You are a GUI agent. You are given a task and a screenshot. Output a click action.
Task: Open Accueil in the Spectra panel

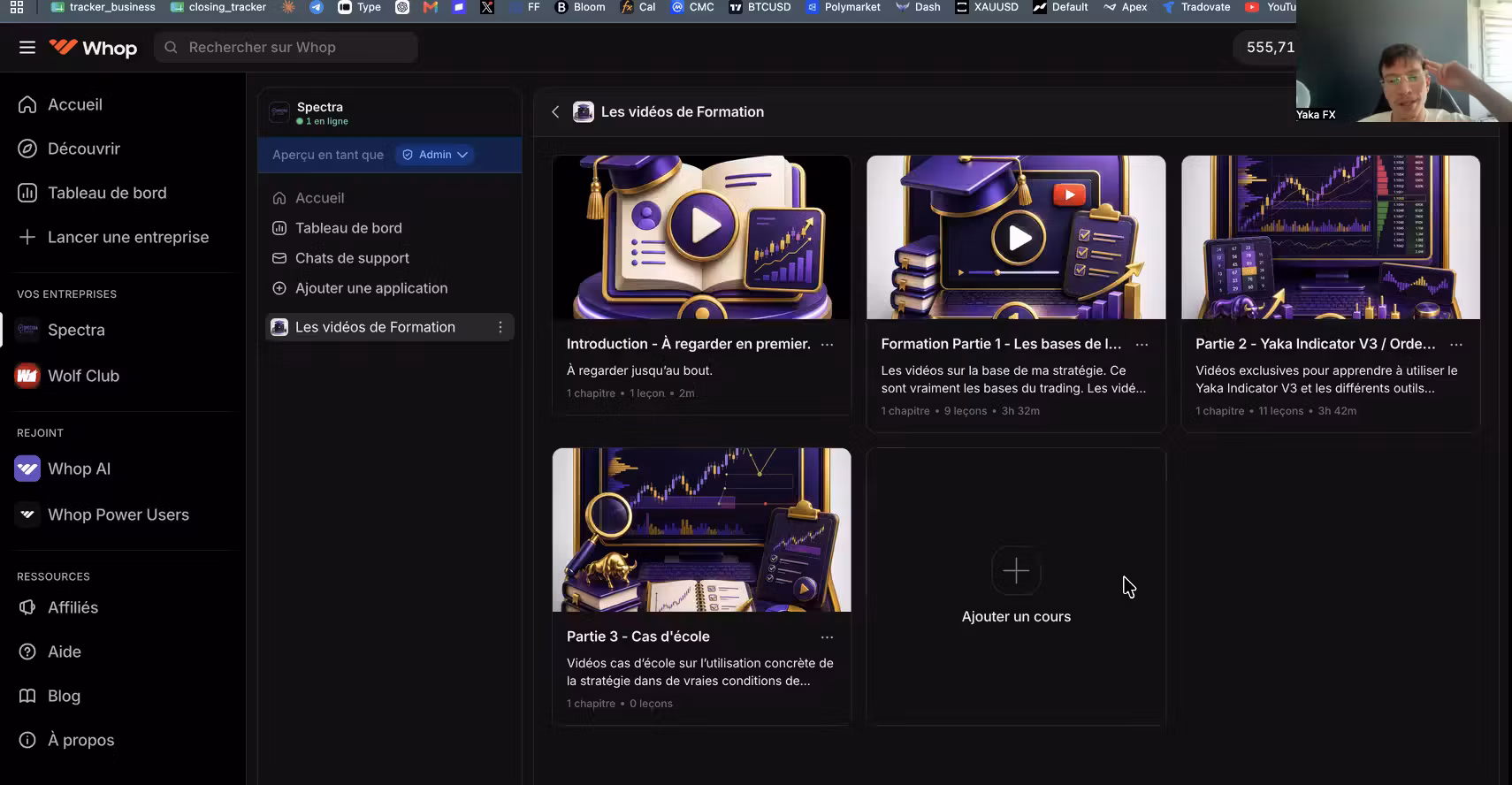coord(308,198)
